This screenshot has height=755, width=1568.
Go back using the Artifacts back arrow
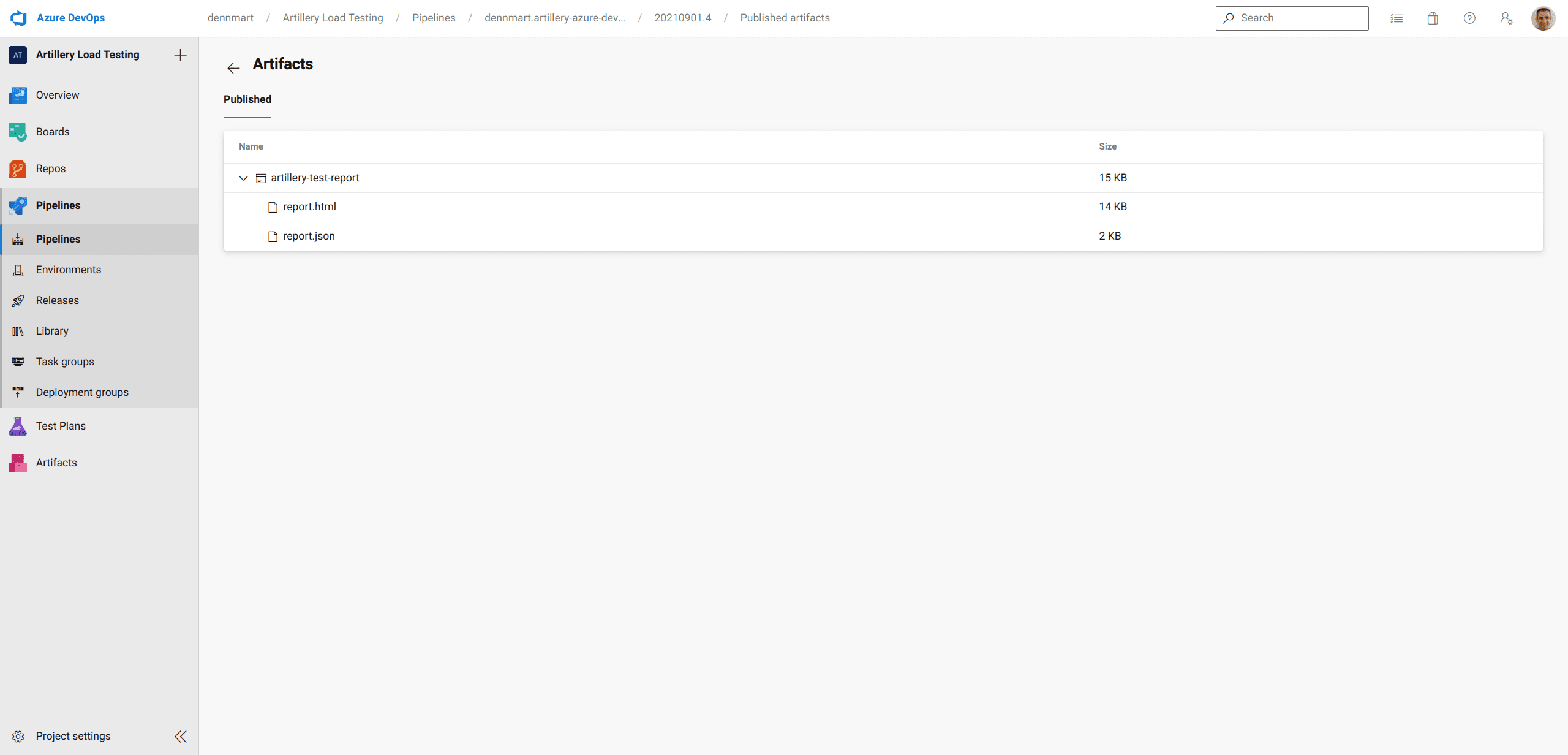(233, 68)
